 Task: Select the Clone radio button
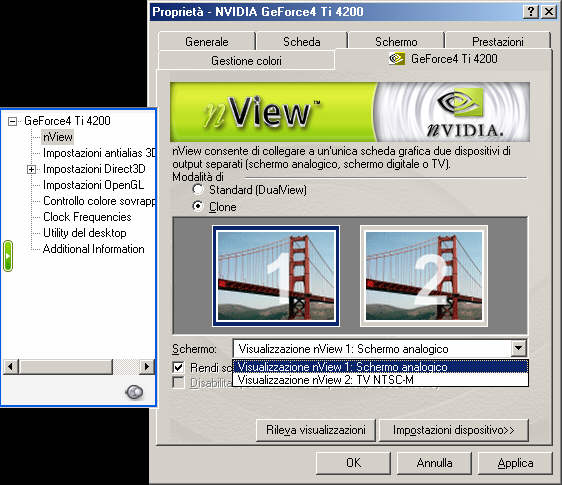pos(197,206)
